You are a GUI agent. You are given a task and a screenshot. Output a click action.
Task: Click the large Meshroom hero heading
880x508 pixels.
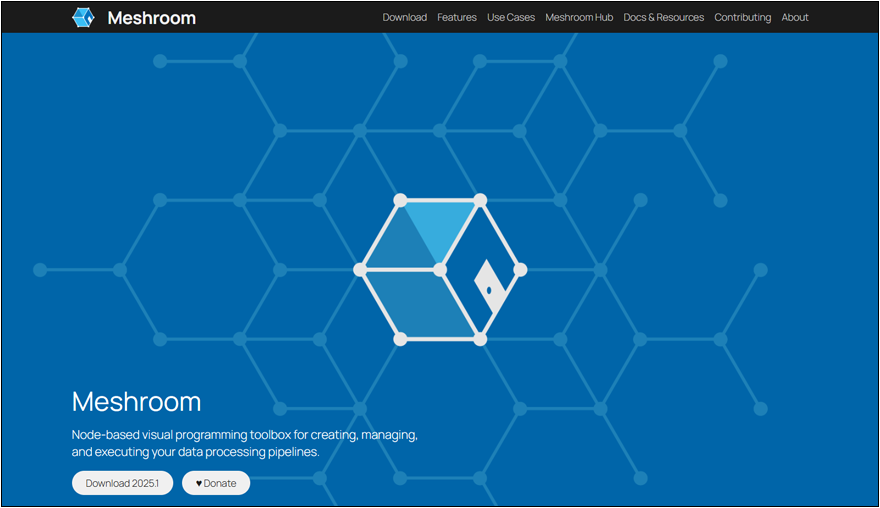point(136,402)
